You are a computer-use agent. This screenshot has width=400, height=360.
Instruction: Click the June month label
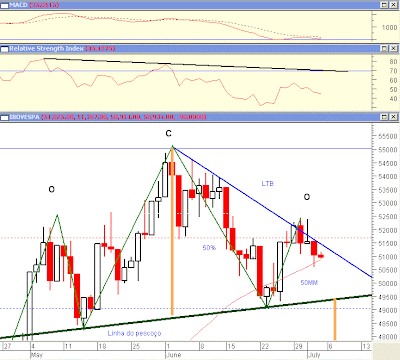pos(173,355)
